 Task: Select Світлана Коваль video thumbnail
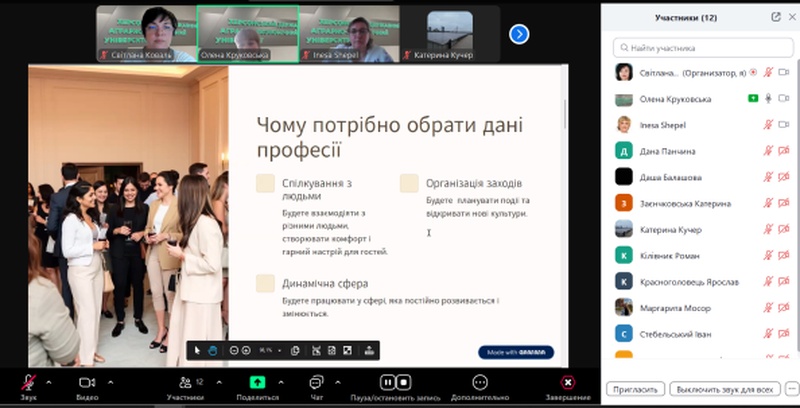pos(146,34)
